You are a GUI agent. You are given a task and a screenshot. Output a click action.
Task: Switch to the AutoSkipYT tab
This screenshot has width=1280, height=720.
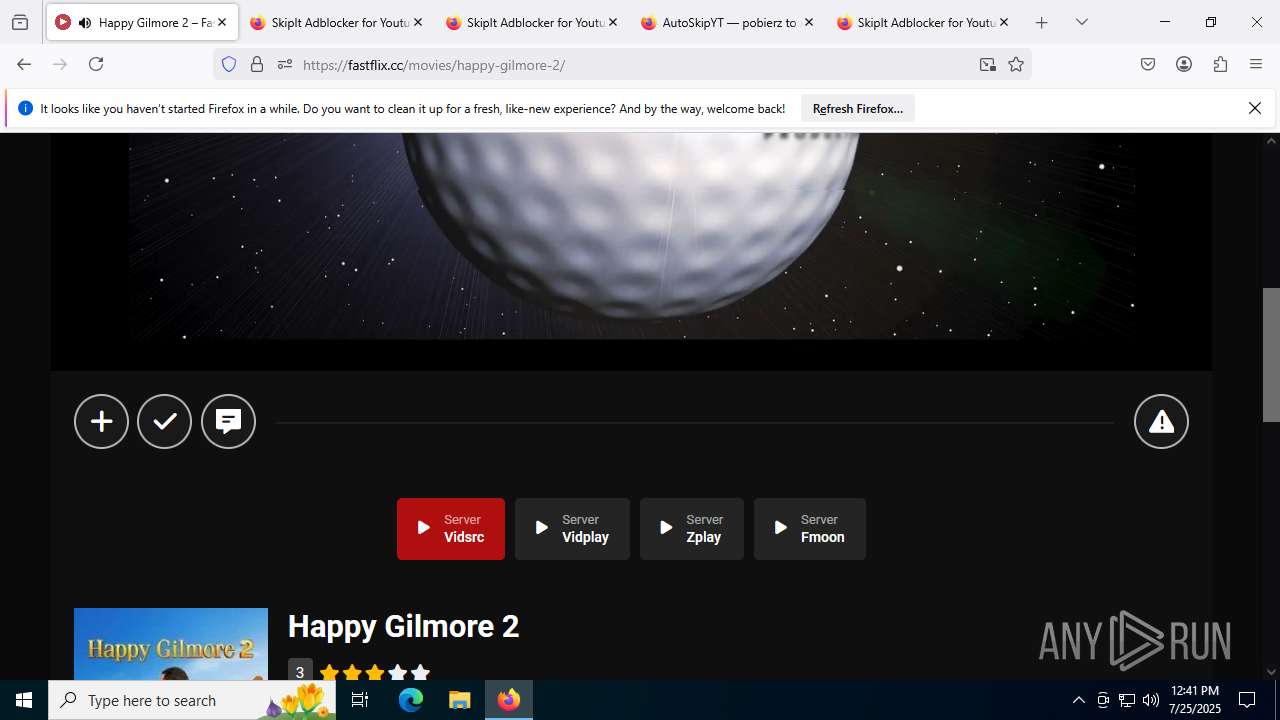727,22
